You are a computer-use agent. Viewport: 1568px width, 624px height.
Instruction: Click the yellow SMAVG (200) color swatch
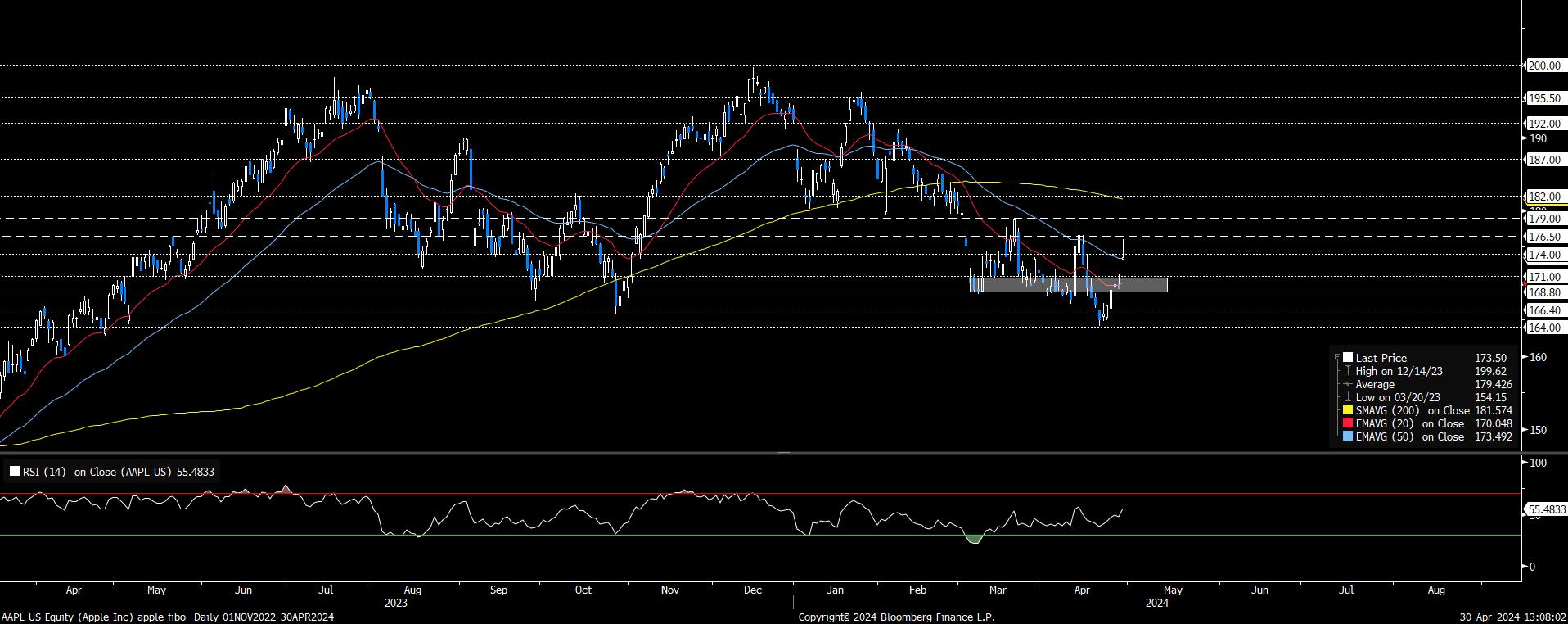click(x=1348, y=410)
